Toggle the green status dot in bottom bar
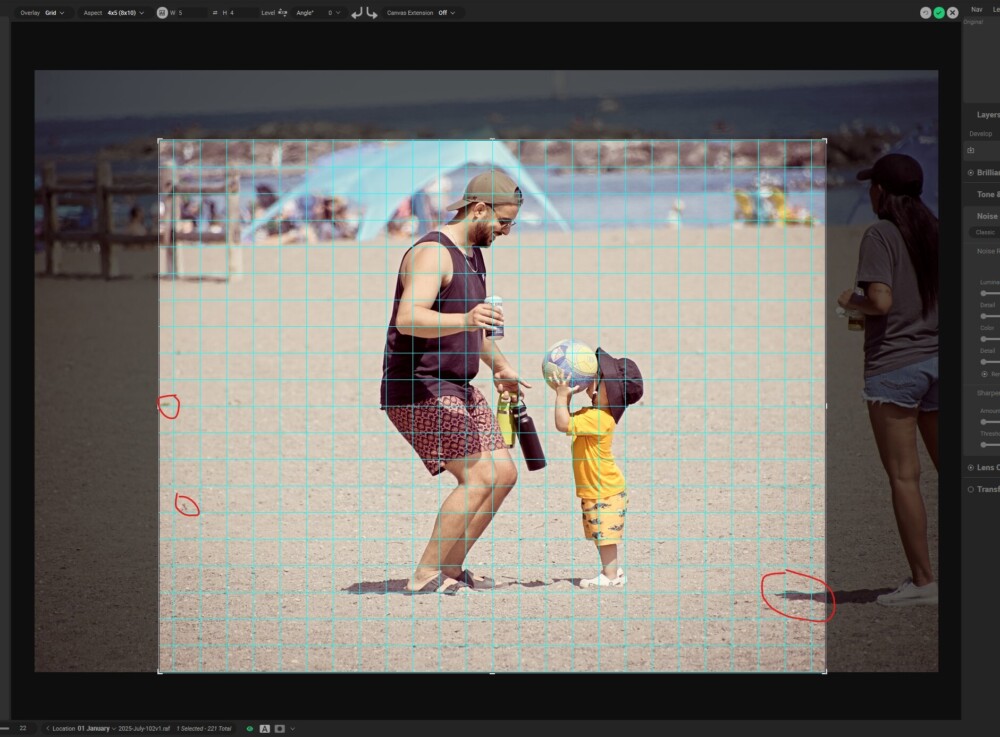This screenshot has width=1000, height=737. click(248, 729)
